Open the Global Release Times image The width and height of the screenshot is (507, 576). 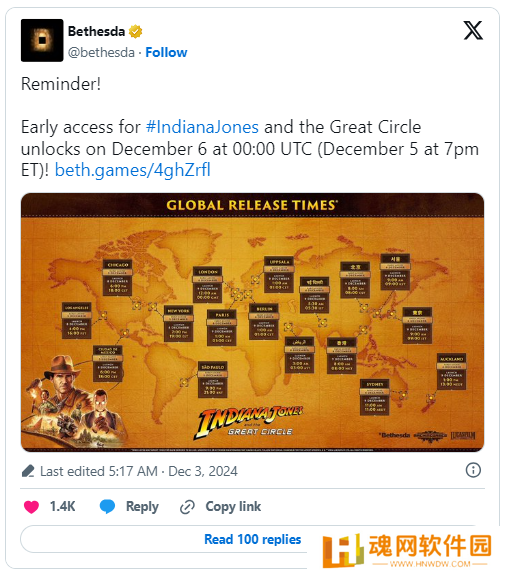252,322
